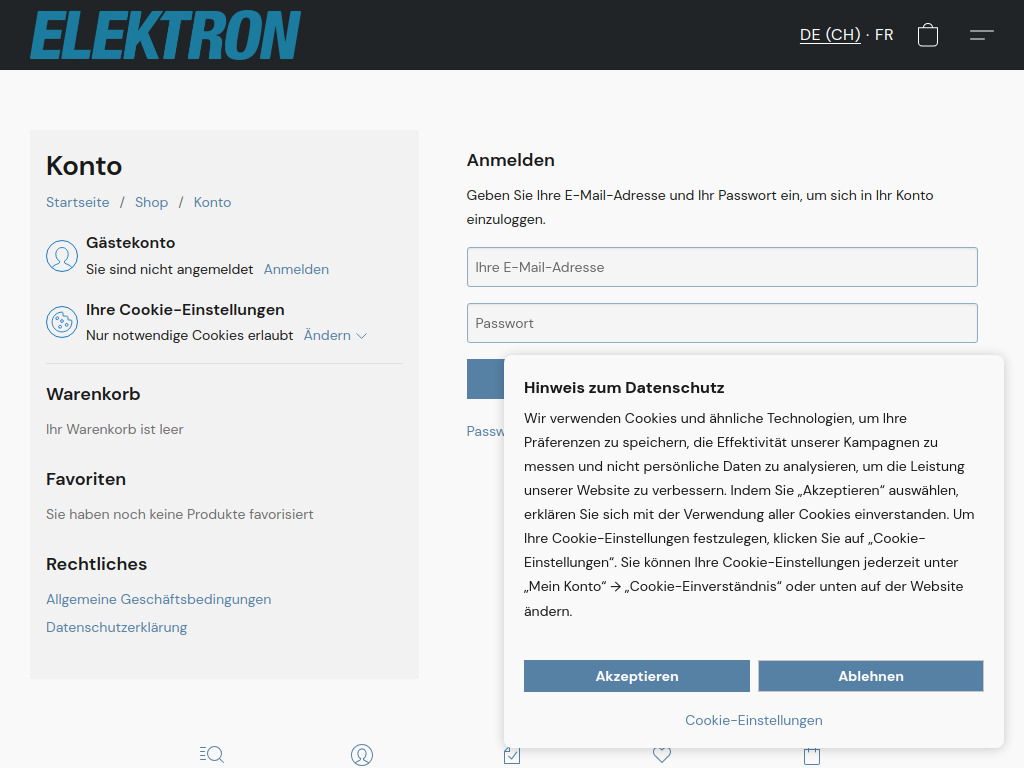This screenshot has width=1024, height=768.
Task: Click the cookie icon next to Cookie-Einstellungen
Action: [62, 322]
